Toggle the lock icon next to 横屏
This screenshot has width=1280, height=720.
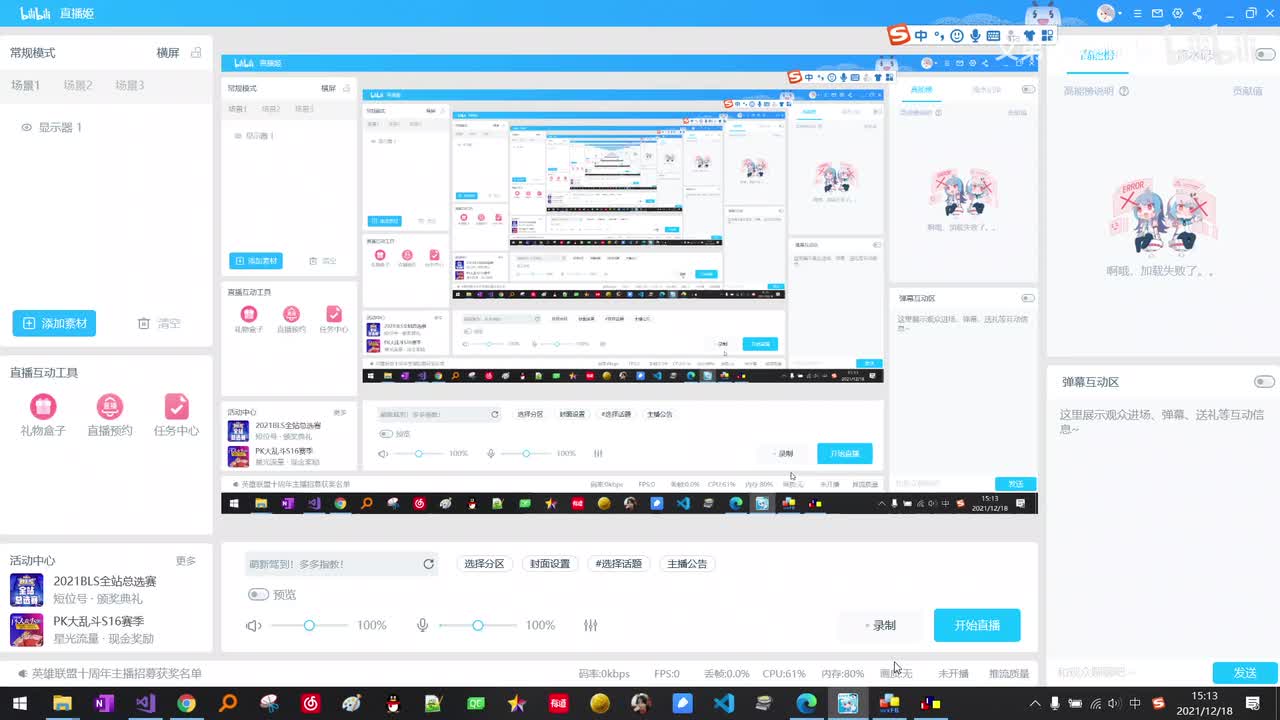[x=196, y=53]
